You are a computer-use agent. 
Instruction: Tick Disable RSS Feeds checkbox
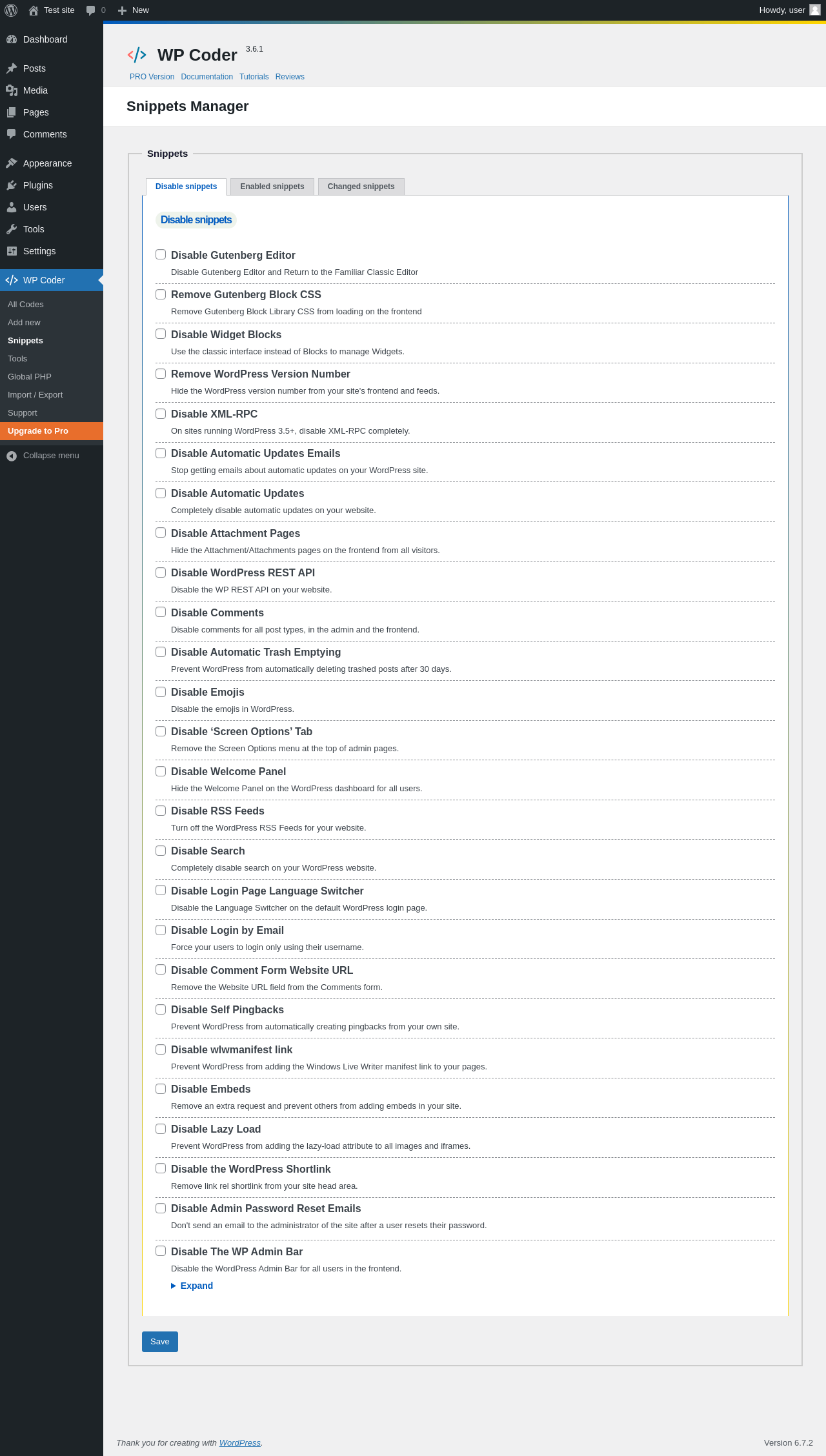point(161,811)
